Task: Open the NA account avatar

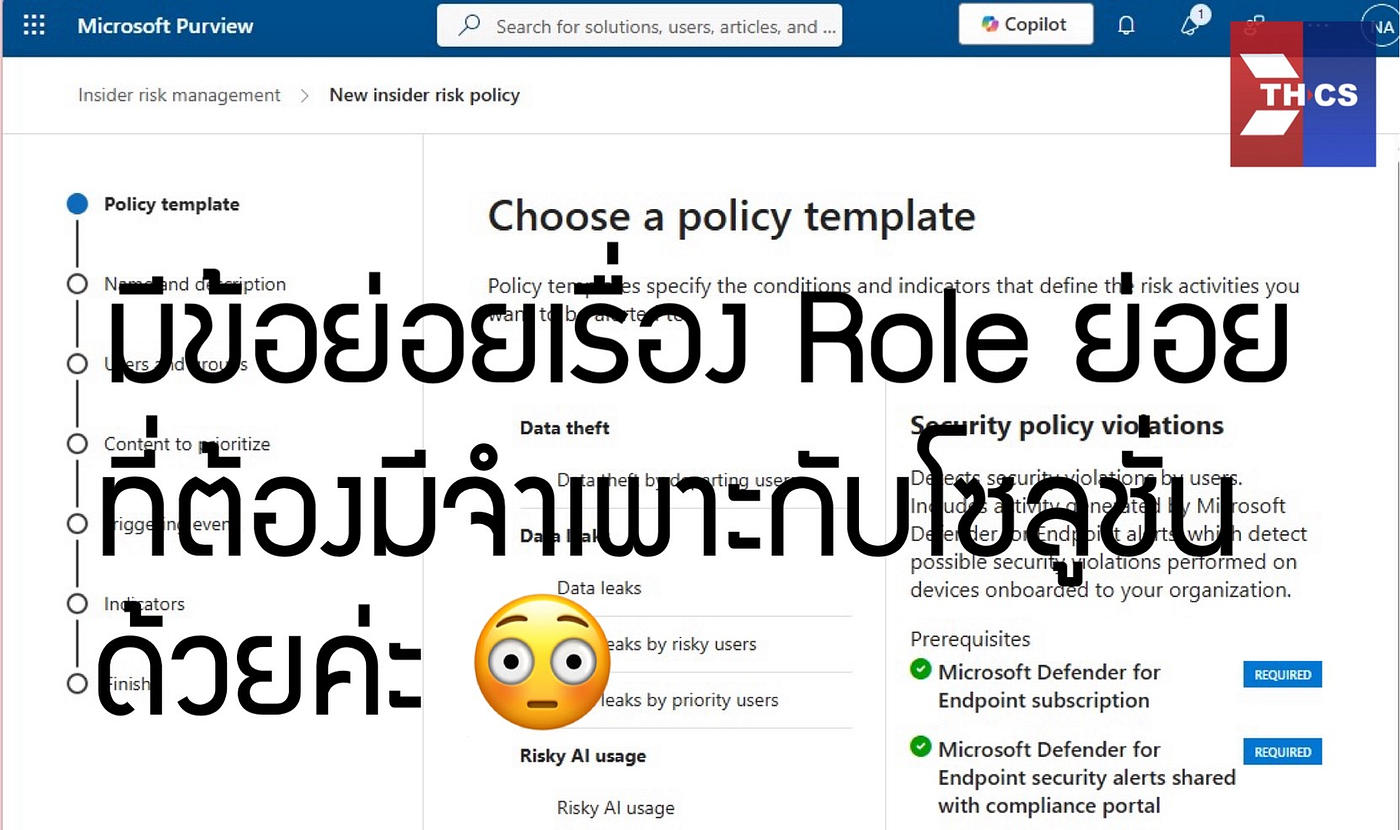Action: pyautogui.click(x=1382, y=27)
